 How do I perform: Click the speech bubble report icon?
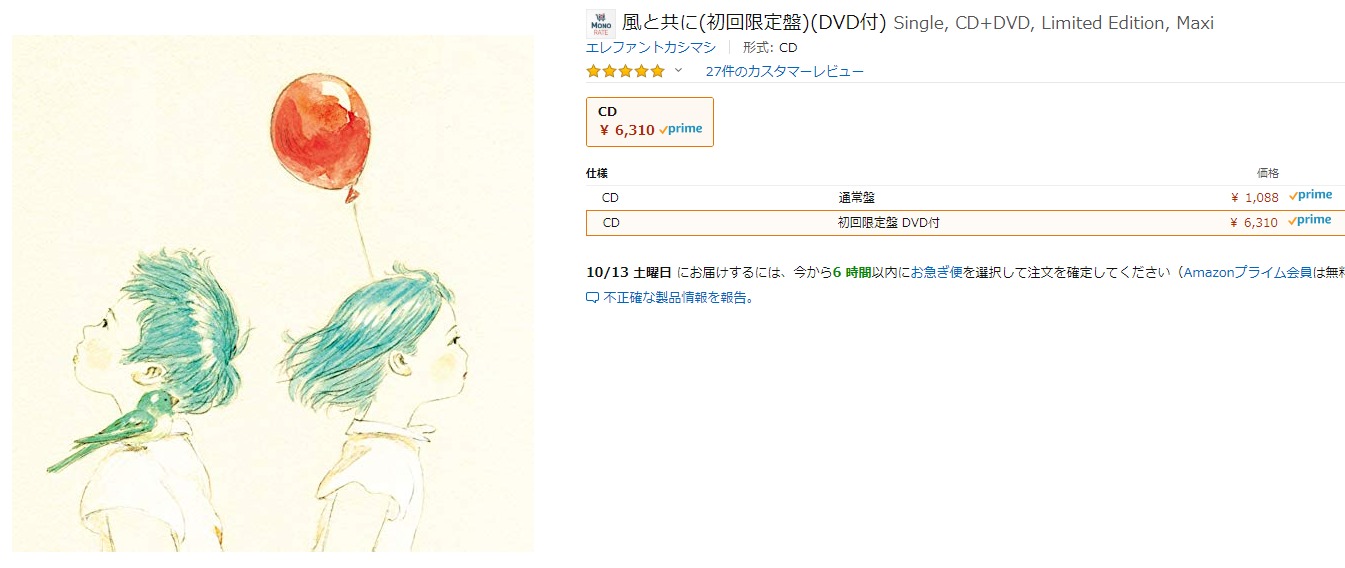point(592,298)
